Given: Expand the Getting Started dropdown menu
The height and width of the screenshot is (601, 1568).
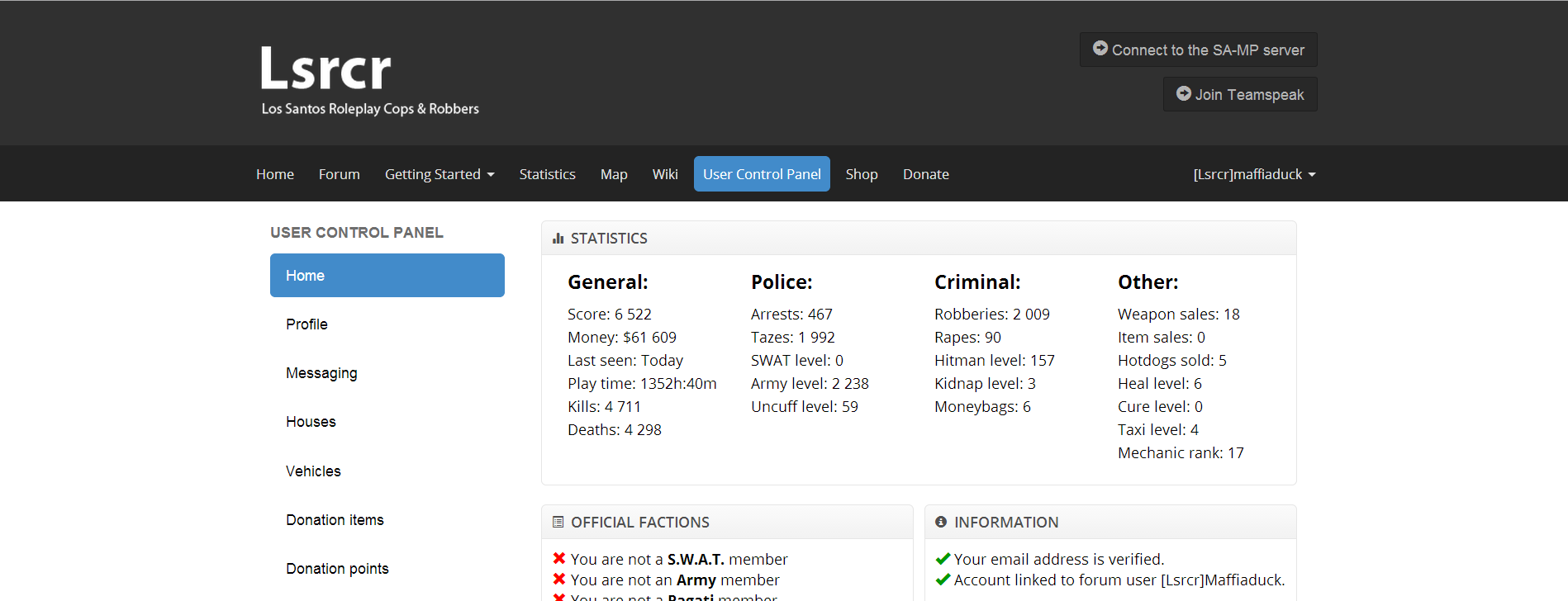Looking at the screenshot, I should [440, 174].
